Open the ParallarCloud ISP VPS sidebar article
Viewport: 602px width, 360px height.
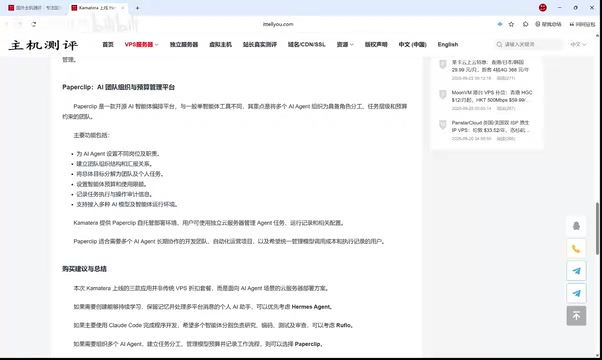[x=490, y=126]
